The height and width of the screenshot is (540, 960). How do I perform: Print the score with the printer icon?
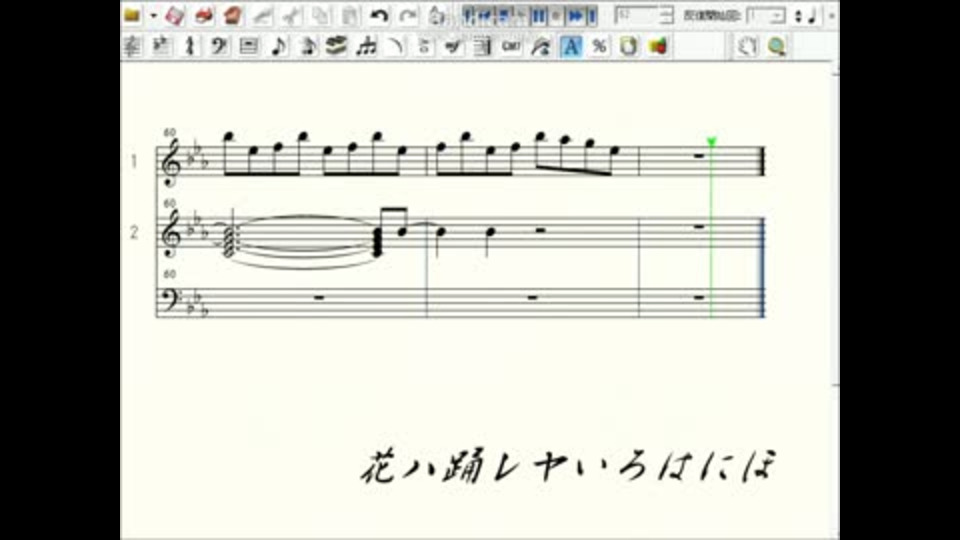(204, 15)
